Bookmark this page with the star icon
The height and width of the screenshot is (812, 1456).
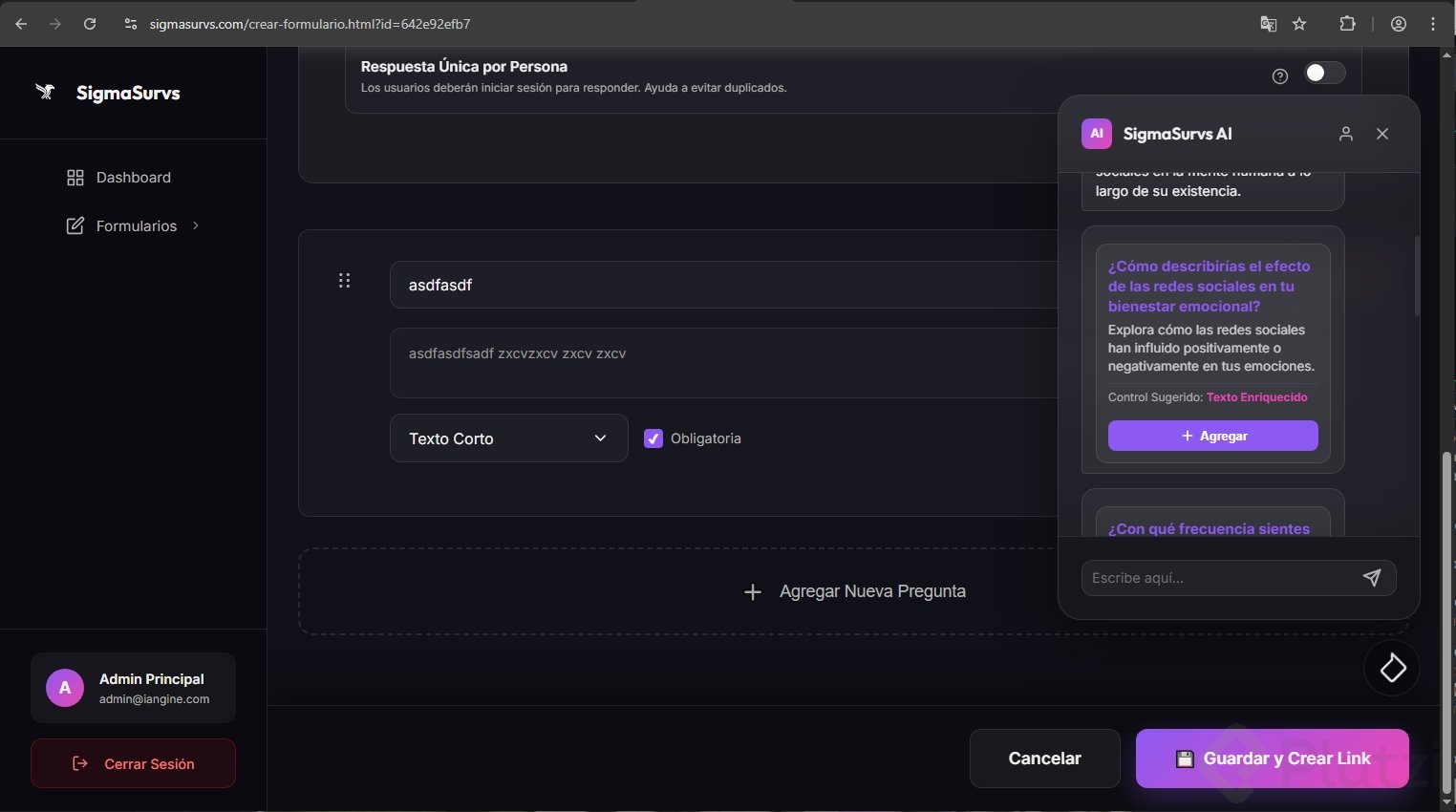[1299, 24]
